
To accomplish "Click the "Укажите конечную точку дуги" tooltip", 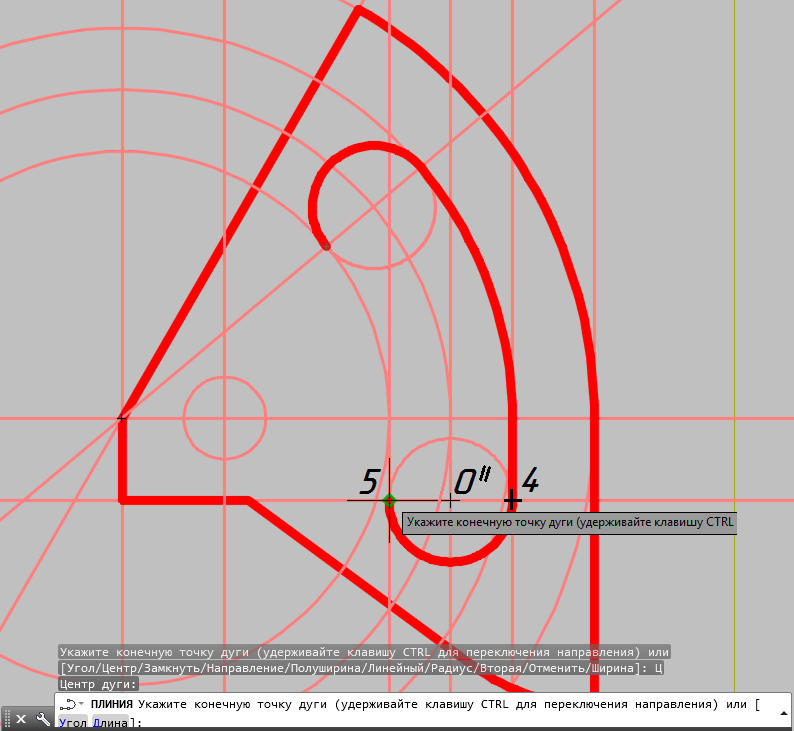I will click(570, 522).
